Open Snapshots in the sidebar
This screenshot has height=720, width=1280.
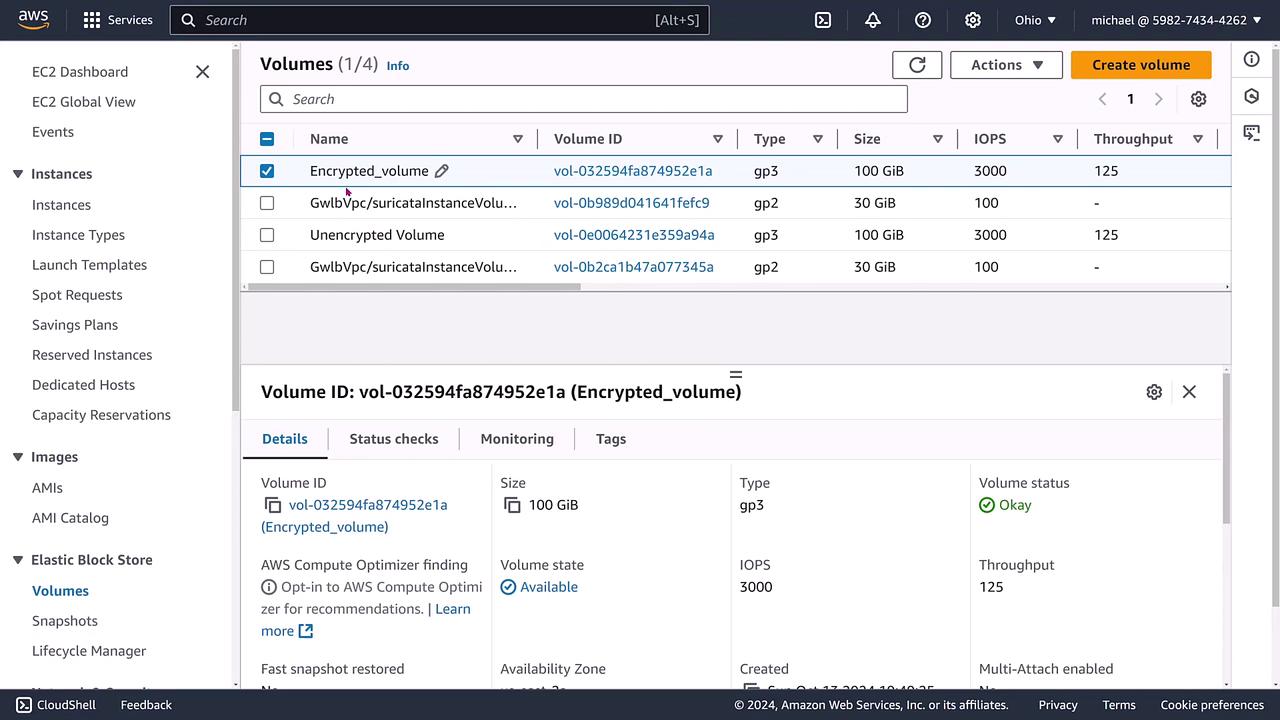point(65,621)
